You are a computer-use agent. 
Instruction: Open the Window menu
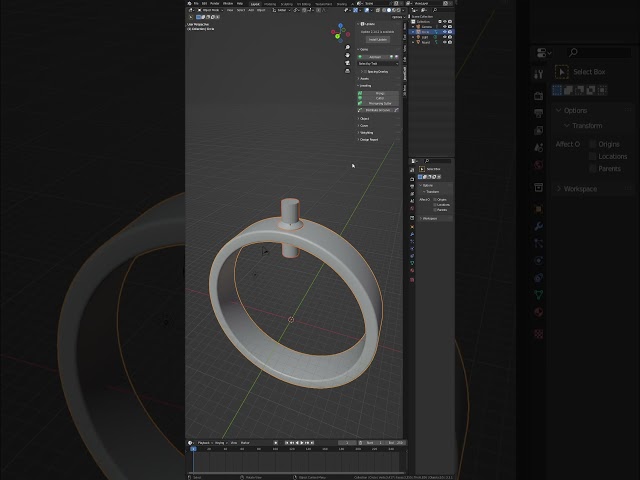(228, 3)
